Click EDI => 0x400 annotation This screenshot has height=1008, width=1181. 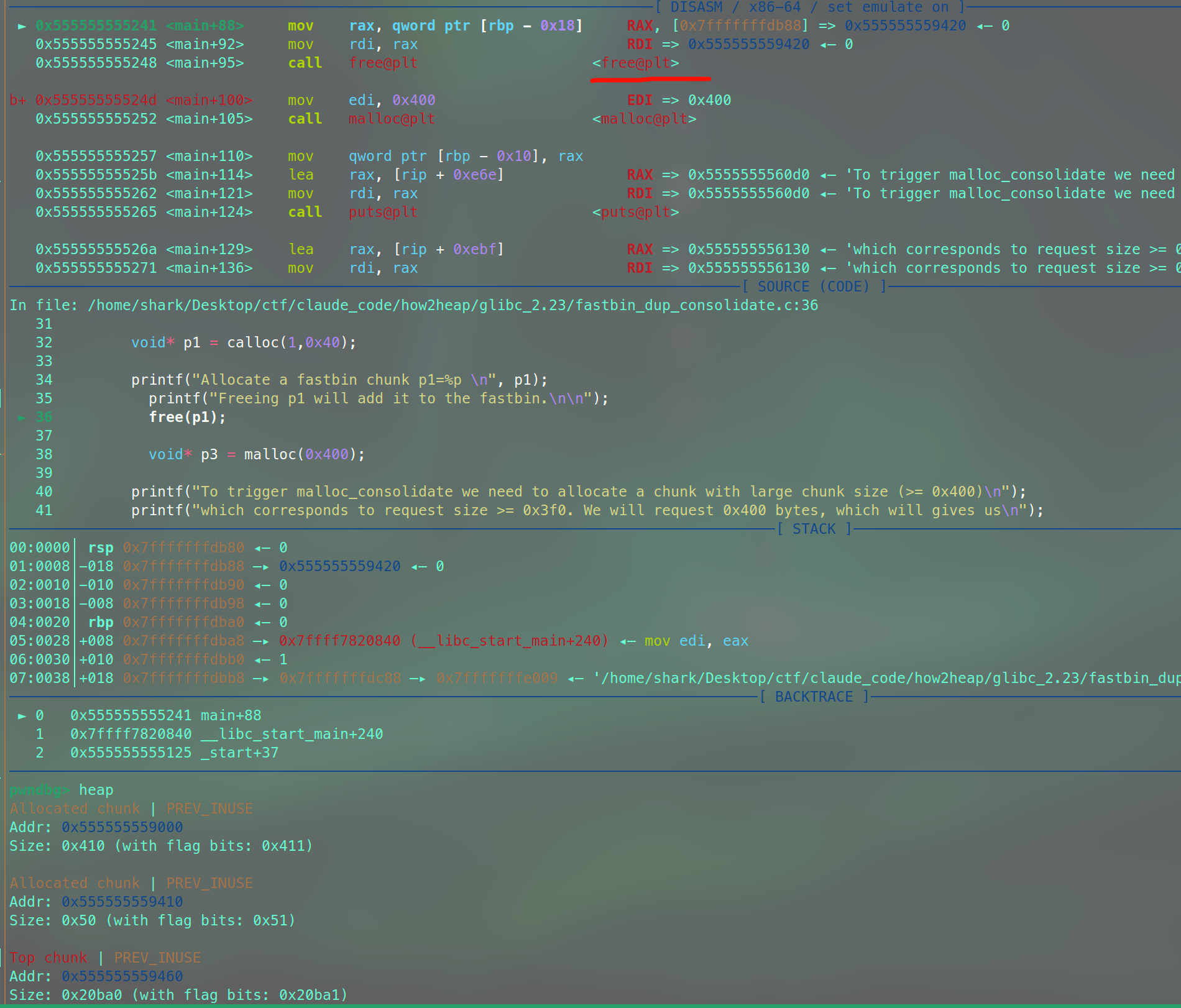tap(679, 100)
